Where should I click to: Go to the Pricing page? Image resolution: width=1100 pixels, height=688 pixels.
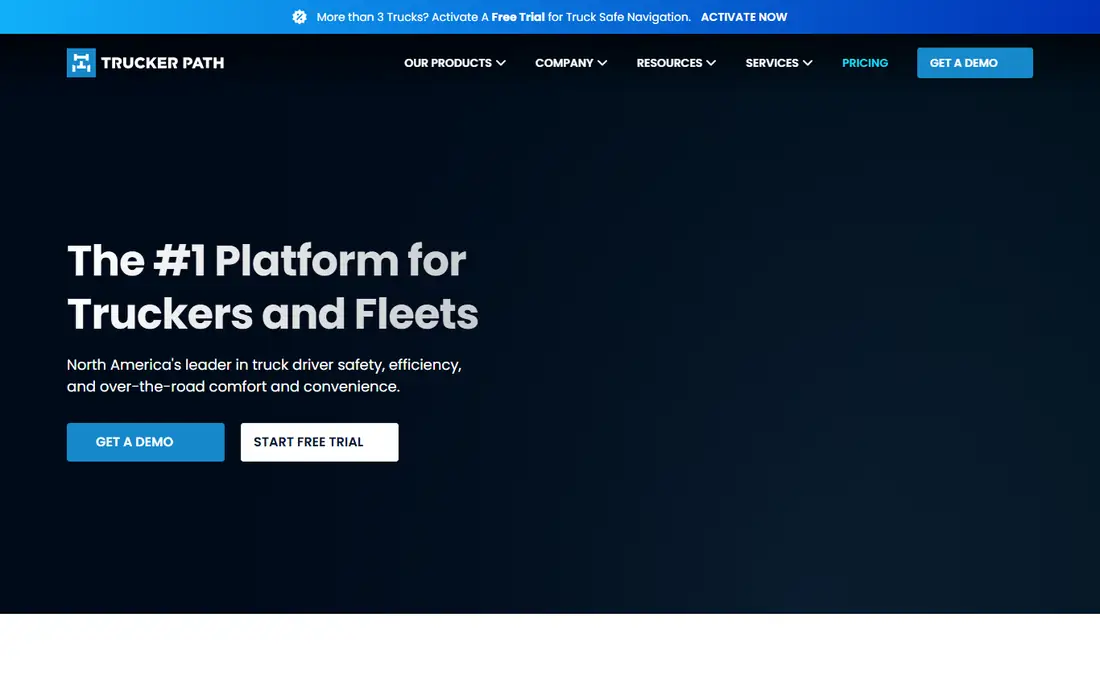(865, 62)
